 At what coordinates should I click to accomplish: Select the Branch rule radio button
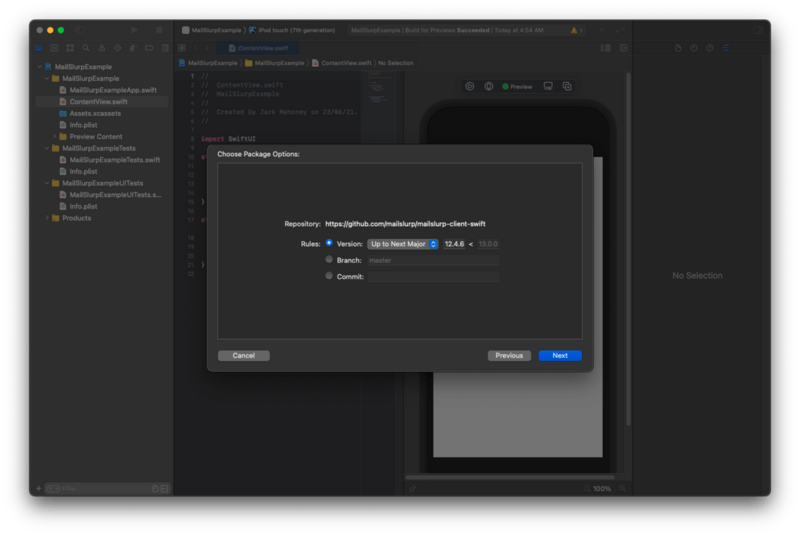point(329,260)
